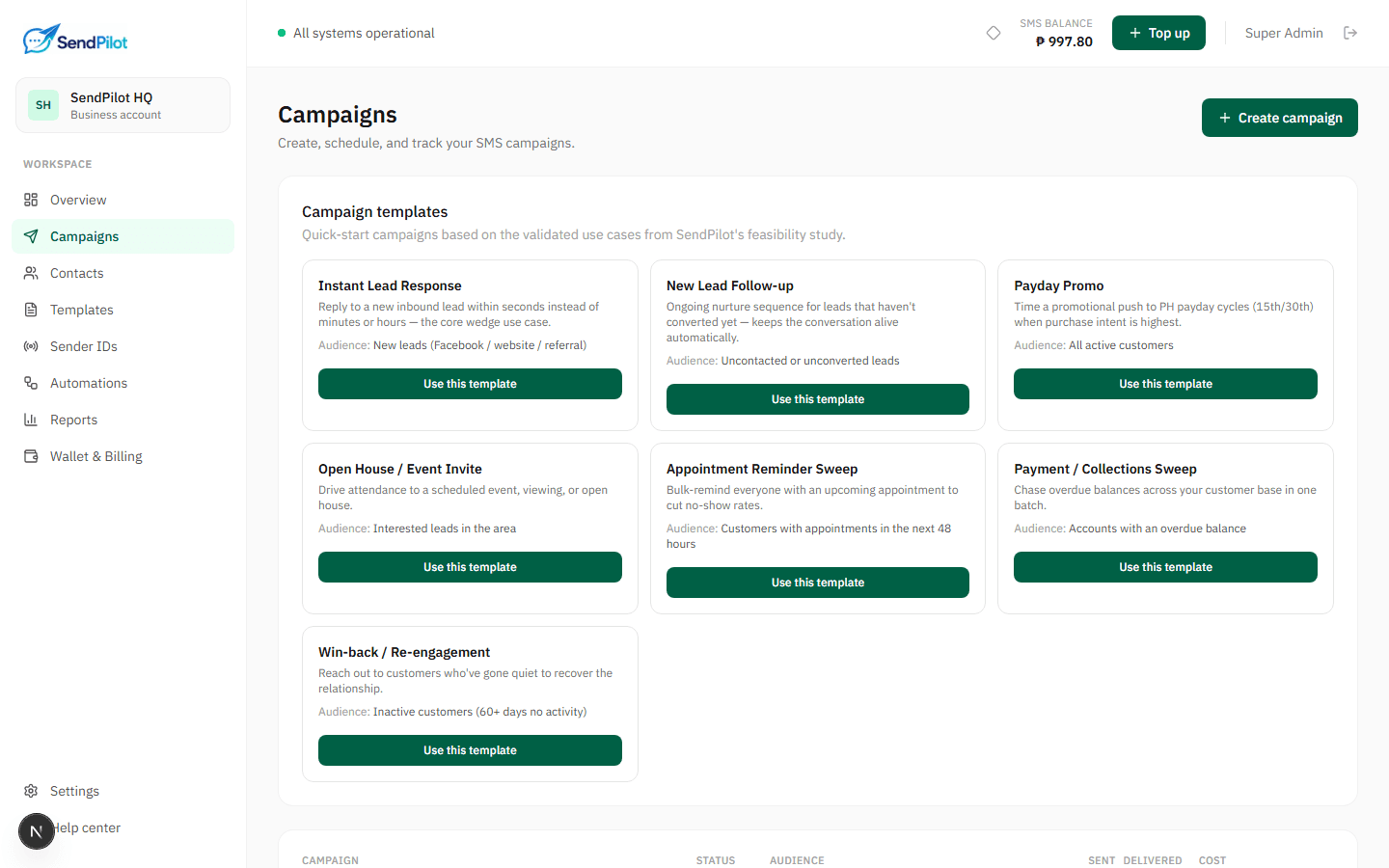Click the DELIVERED column header
This screenshot has height=868, width=1389.
[x=1153, y=860]
